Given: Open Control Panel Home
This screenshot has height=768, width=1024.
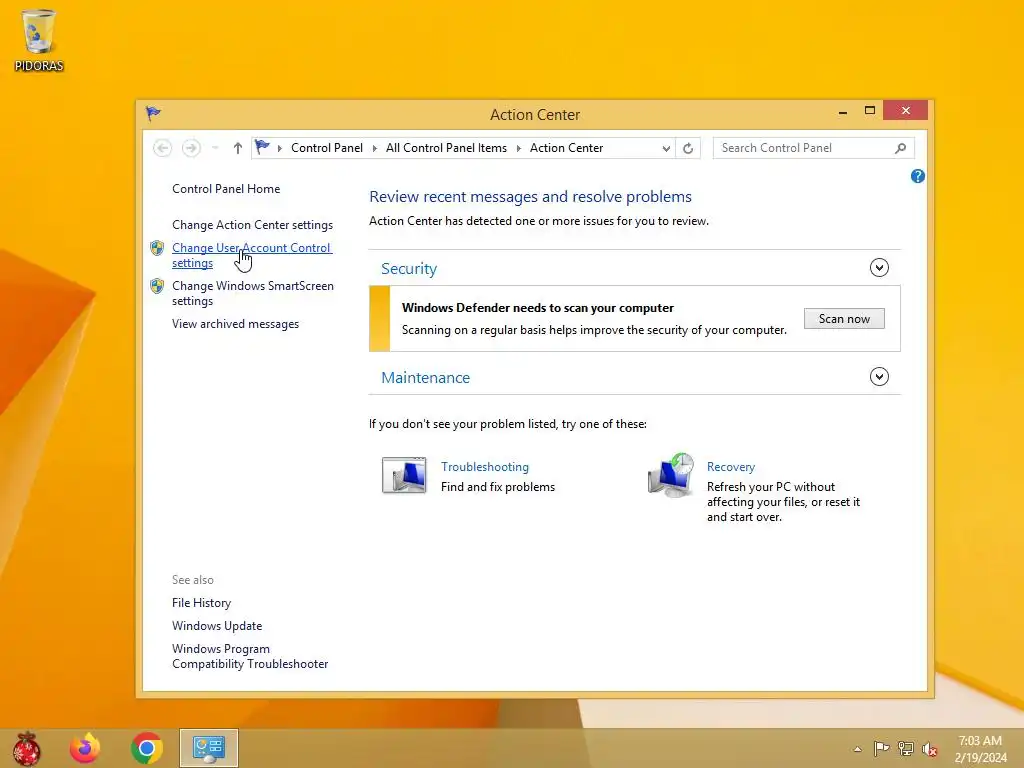Looking at the screenshot, I should [x=226, y=189].
